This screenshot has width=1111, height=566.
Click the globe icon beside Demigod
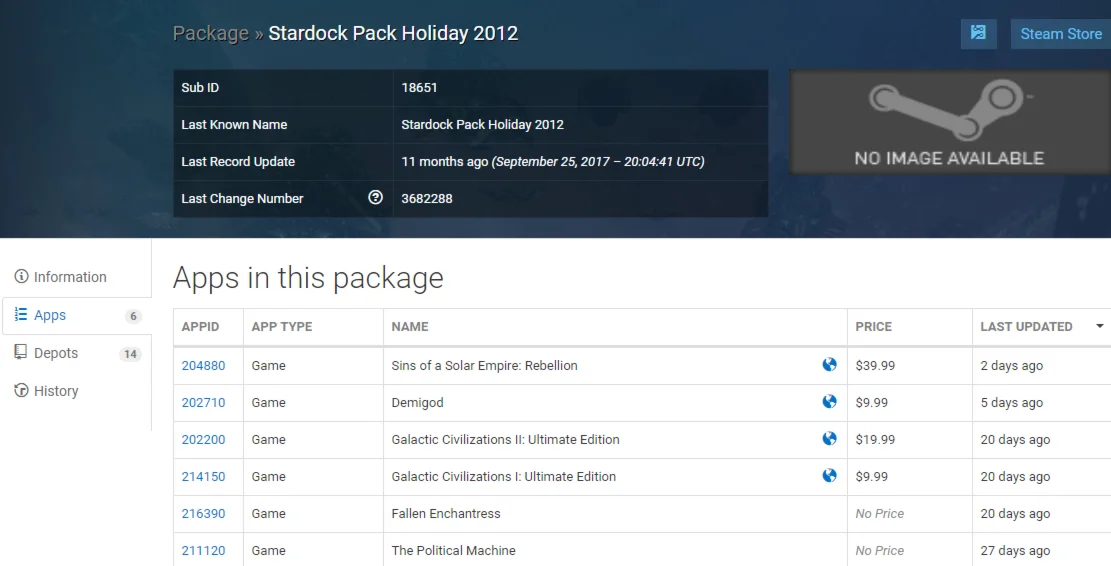pyautogui.click(x=829, y=402)
